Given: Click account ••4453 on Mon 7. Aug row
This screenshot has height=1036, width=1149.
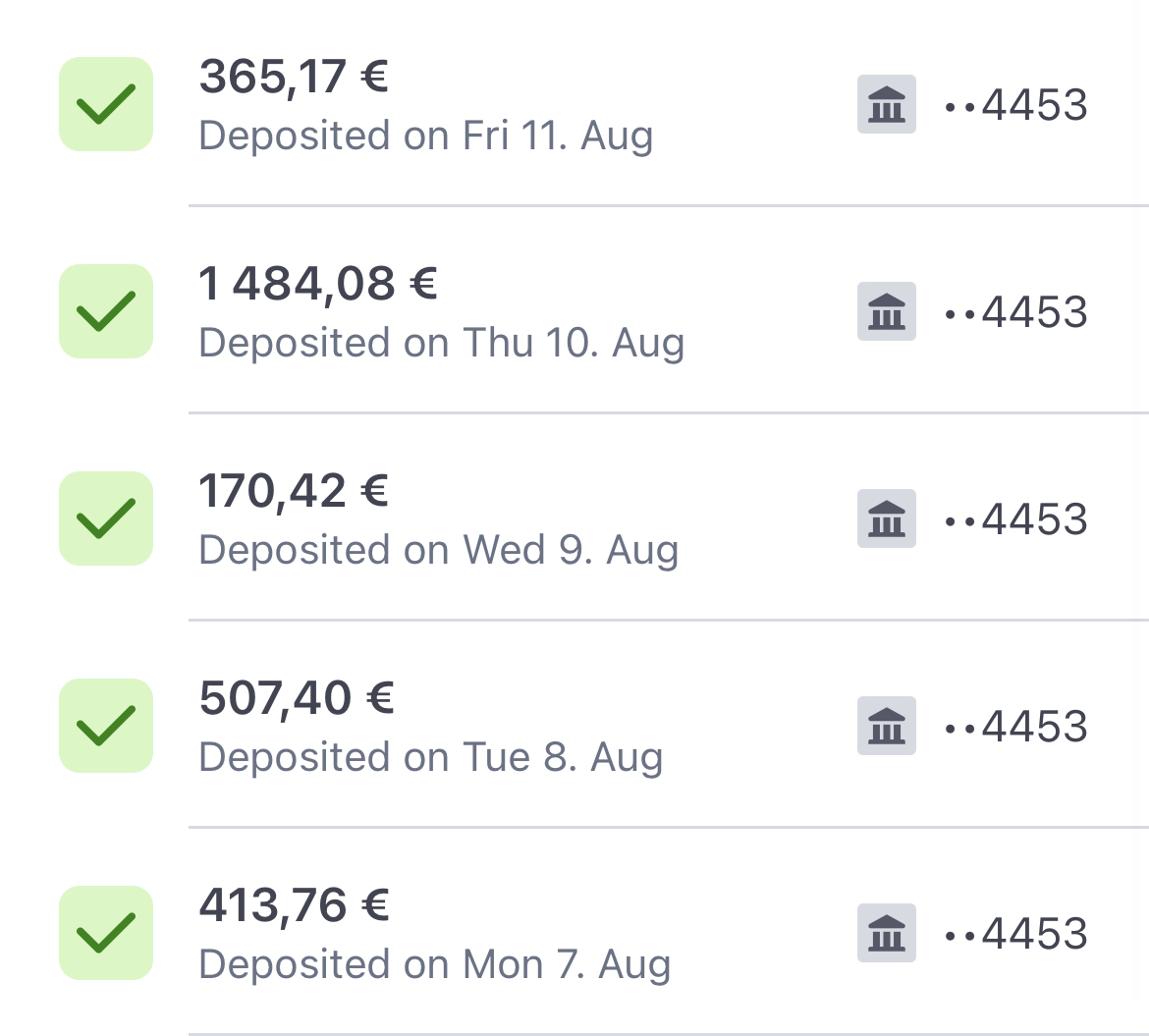Looking at the screenshot, I should (1015, 933).
